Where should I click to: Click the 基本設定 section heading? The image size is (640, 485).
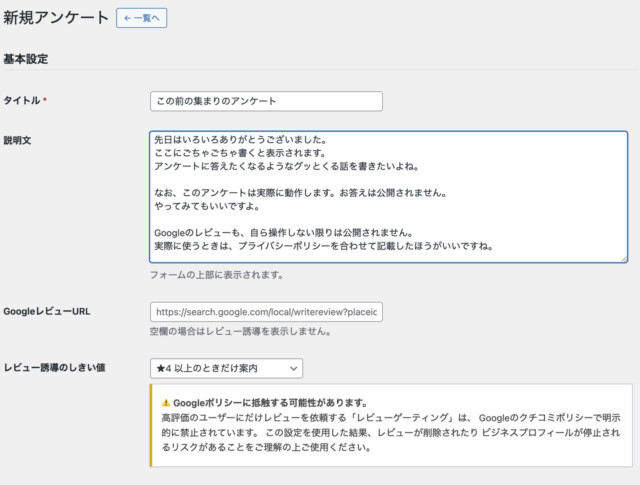click(x=26, y=59)
